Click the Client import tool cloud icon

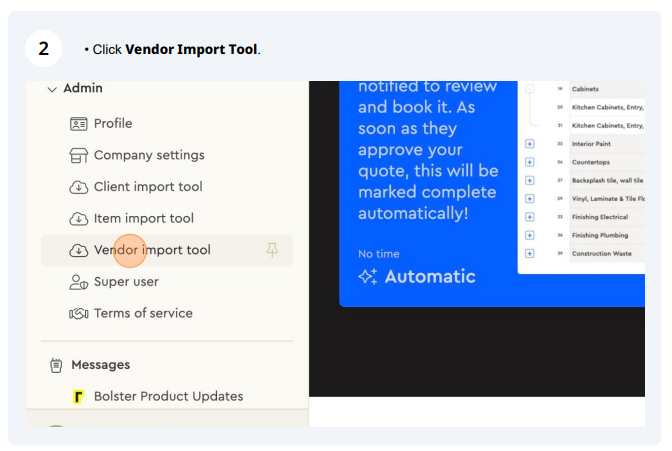78,187
